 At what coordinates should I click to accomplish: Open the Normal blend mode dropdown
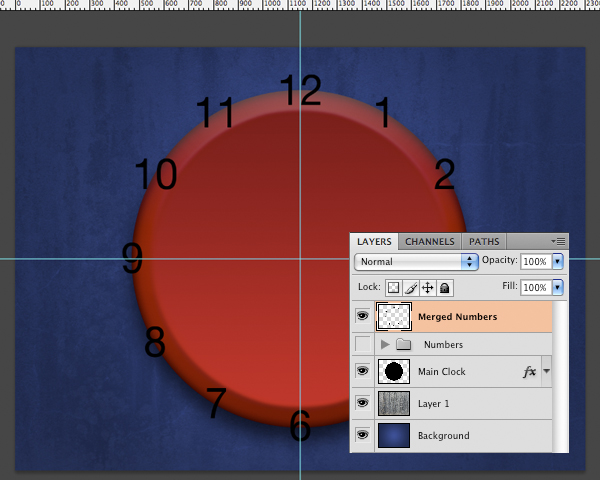pyautogui.click(x=416, y=261)
